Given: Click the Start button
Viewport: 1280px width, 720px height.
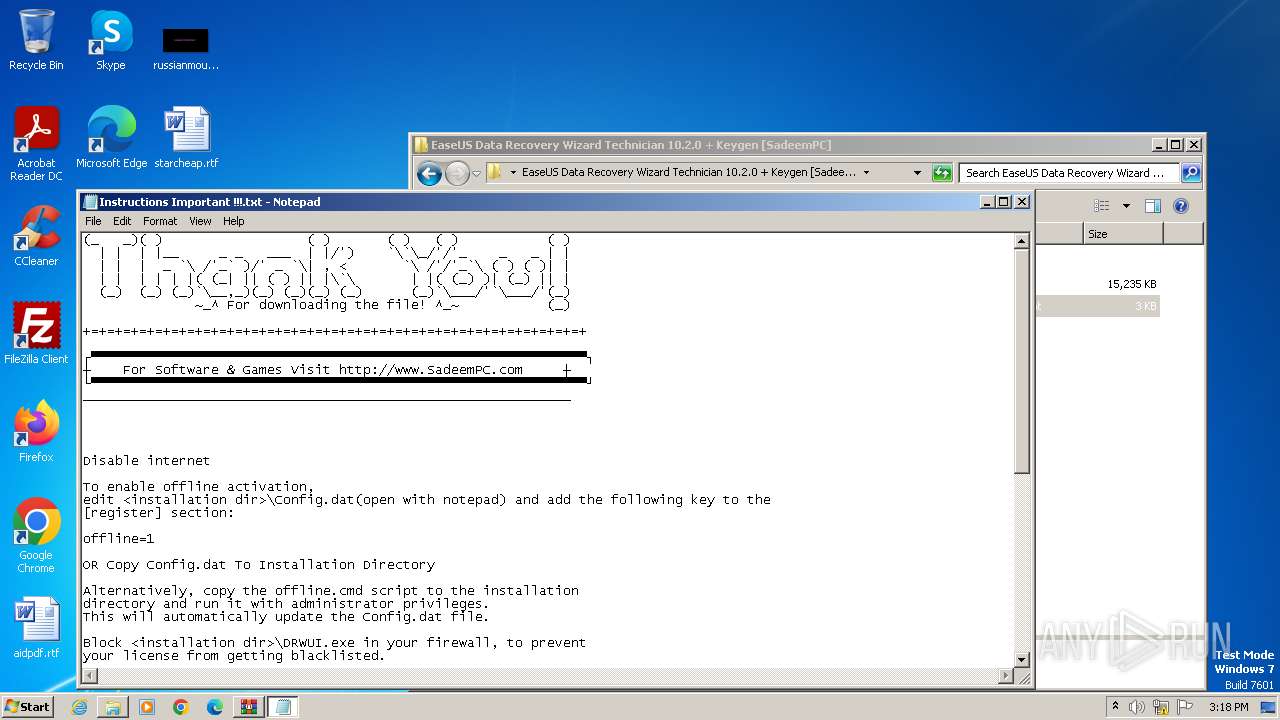Looking at the screenshot, I should click(x=28, y=707).
